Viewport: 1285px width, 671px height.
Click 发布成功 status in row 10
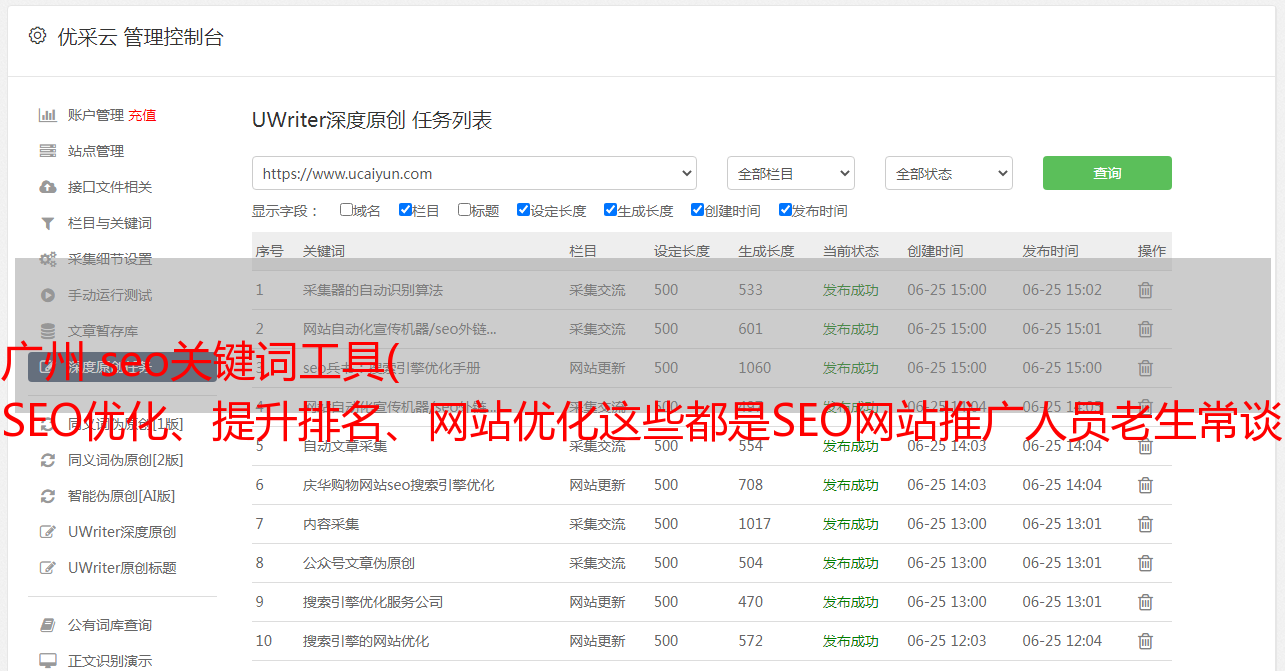[x=851, y=641]
